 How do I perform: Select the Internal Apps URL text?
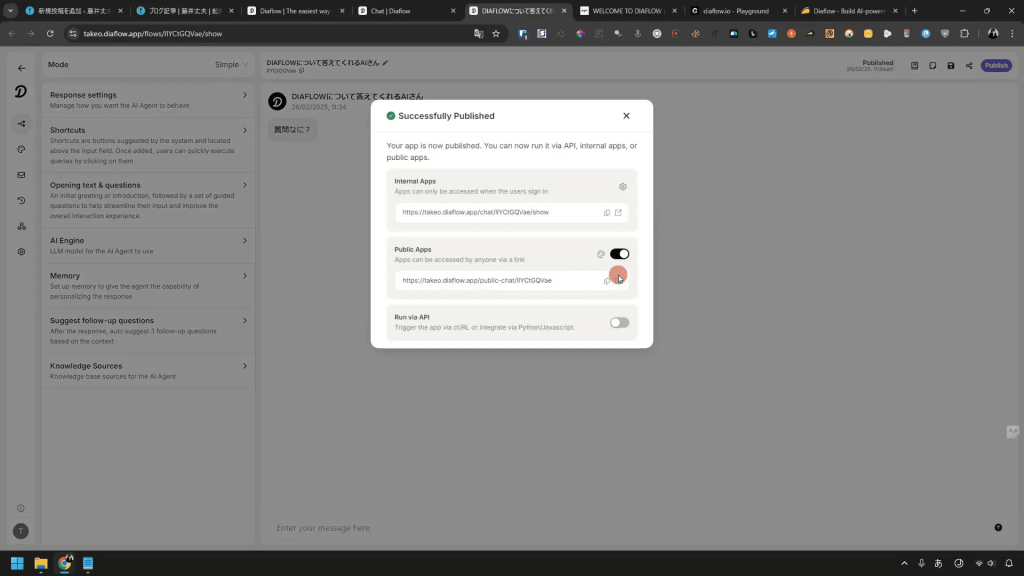click(475, 212)
